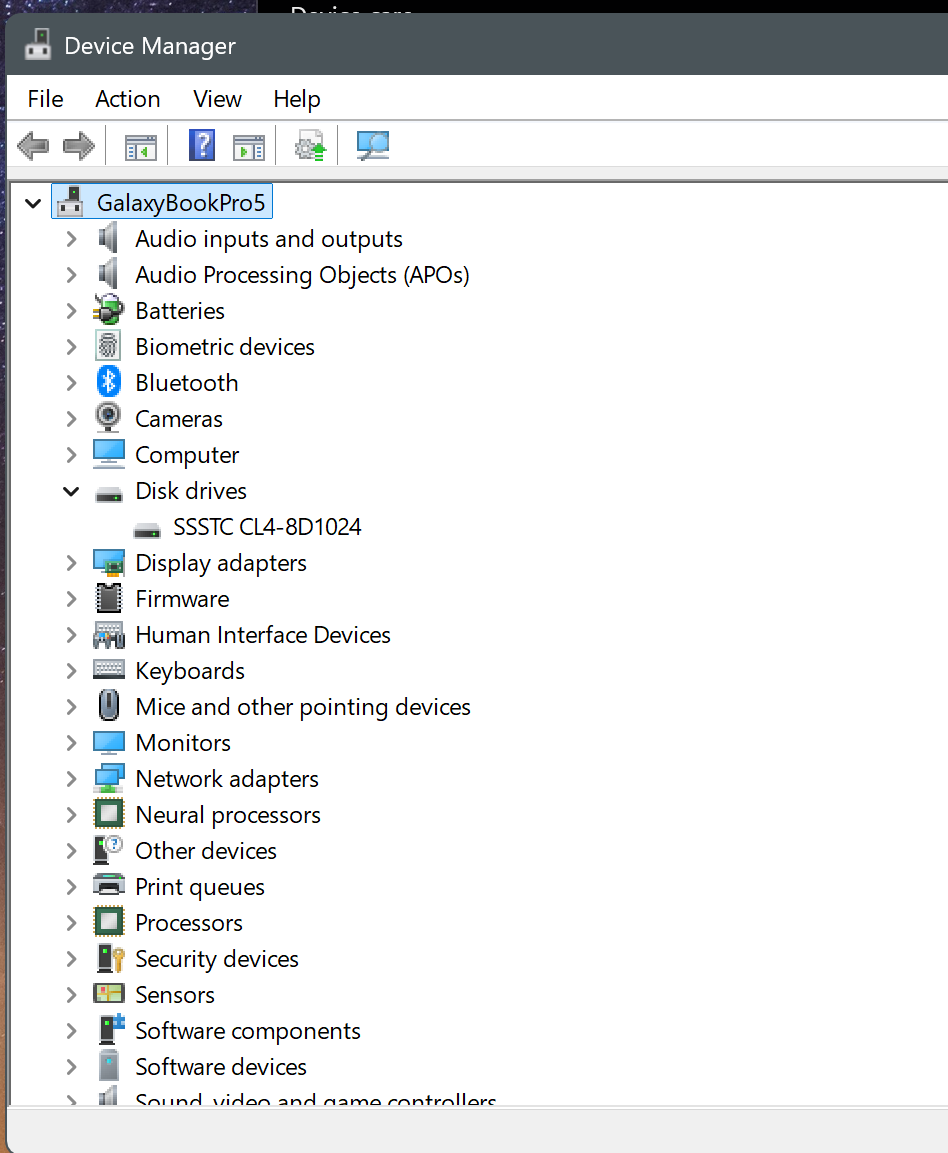Image resolution: width=948 pixels, height=1153 pixels.
Task: Click the Security devices key icon
Action: (110, 958)
